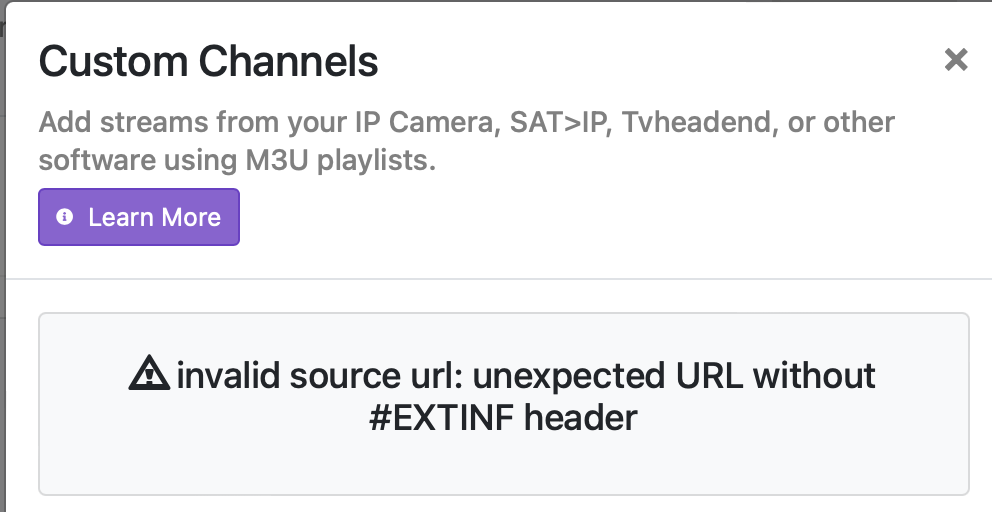
Task: Click the word Channels in the title
Action: click(288, 61)
